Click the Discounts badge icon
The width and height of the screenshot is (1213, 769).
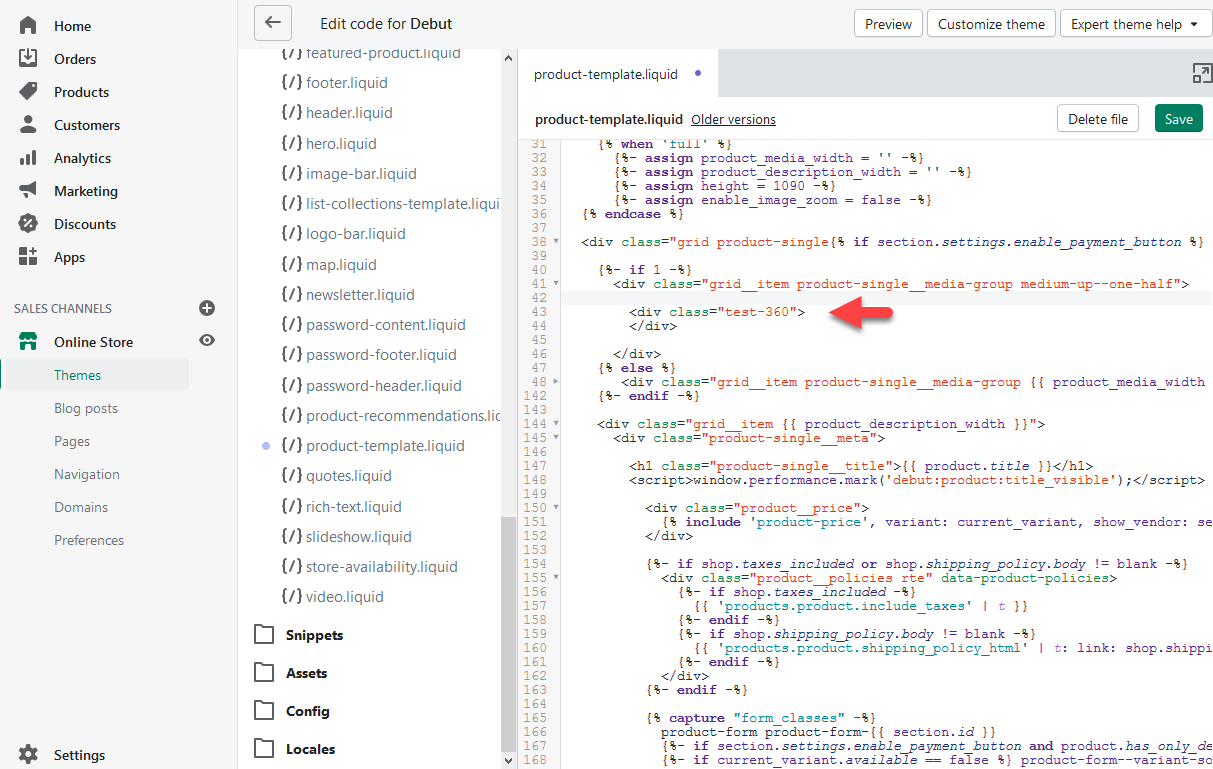(x=28, y=223)
